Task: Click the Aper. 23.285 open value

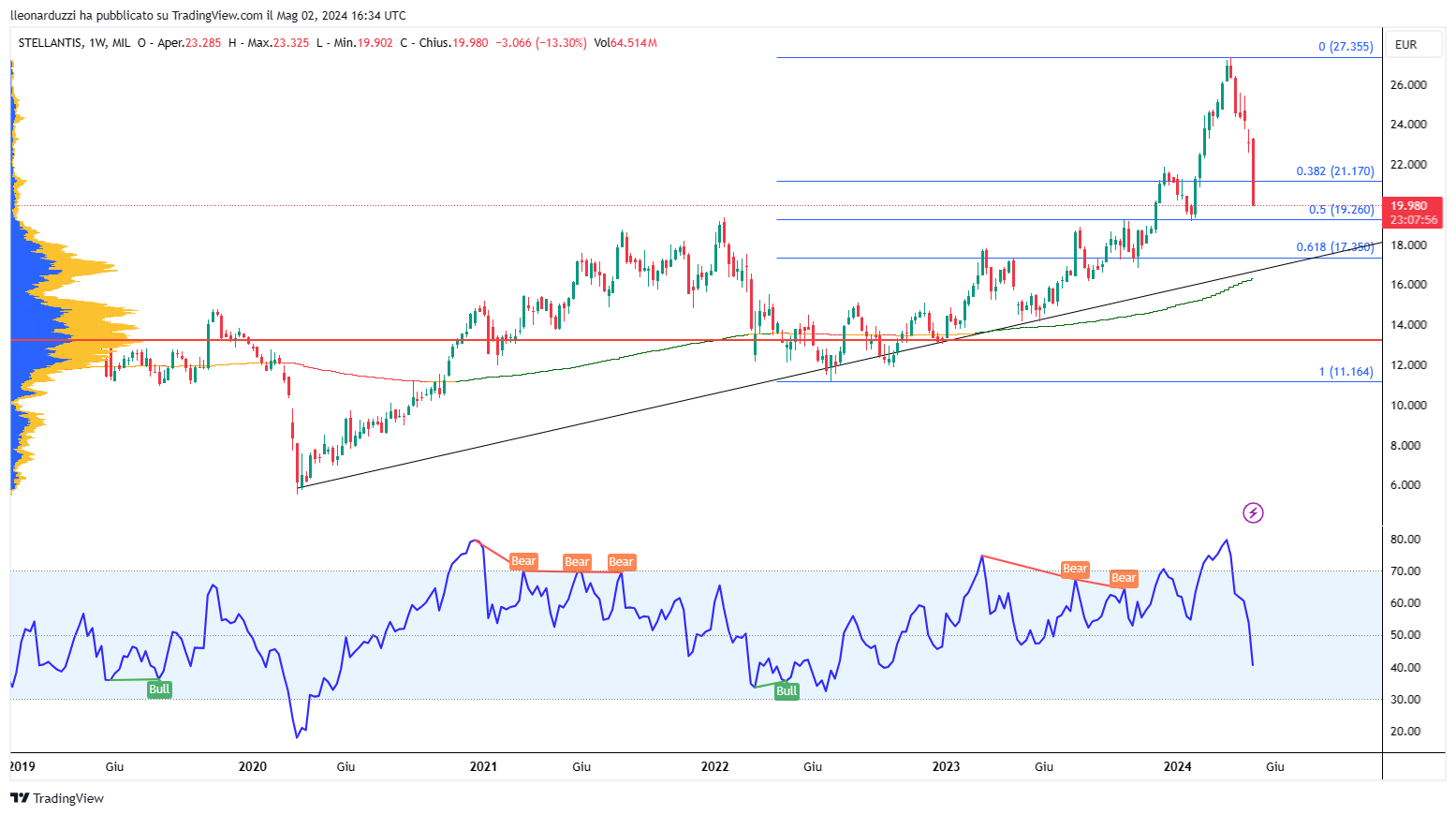Action: coord(189,43)
